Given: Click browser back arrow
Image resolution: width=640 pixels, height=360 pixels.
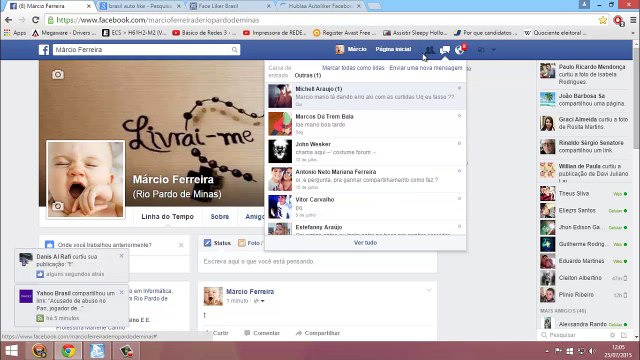Looking at the screenshot, I should pos(9,20).
